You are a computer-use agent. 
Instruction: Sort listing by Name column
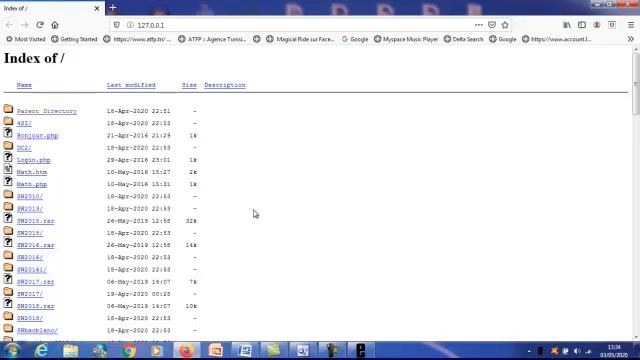point(24,85)
